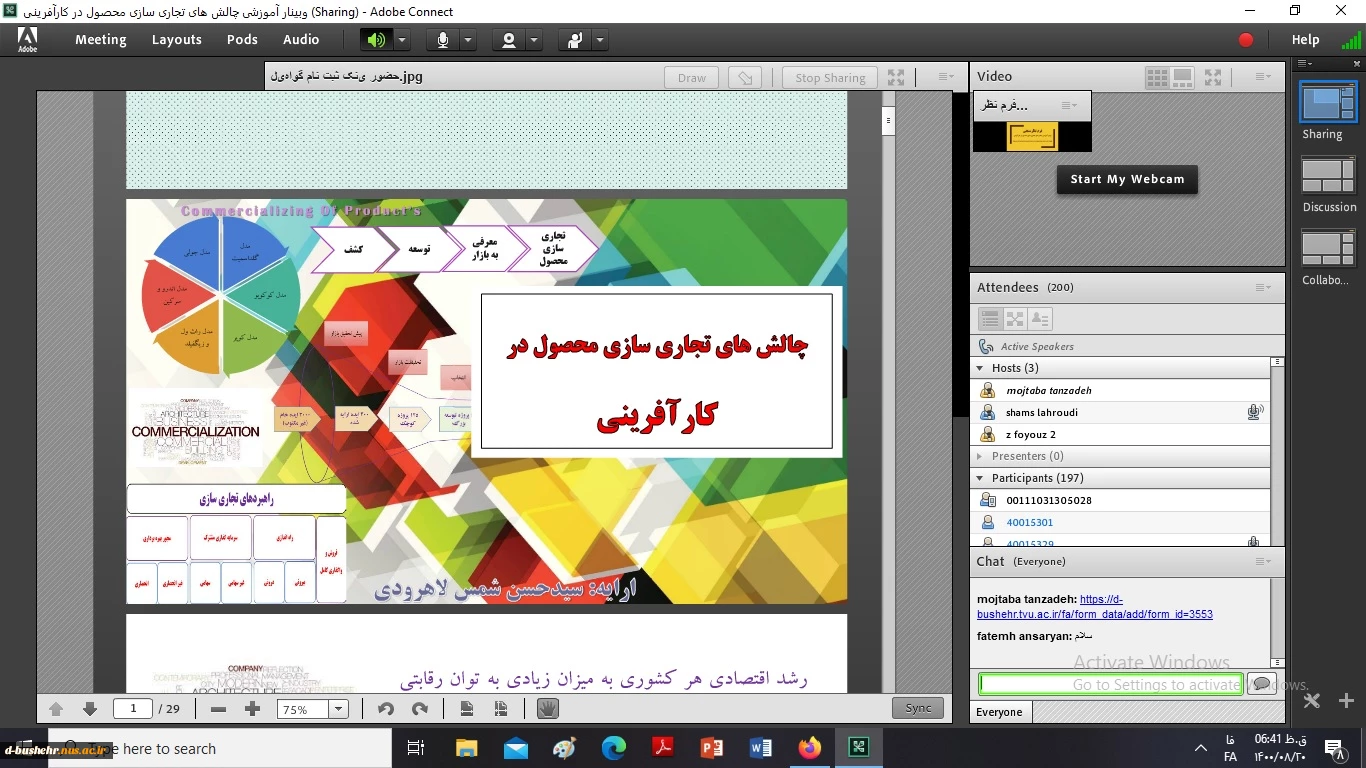This screenshot has height=768, width=1366.
Task: Select host z foyouz 2
Action: (x=1121, y=434)
